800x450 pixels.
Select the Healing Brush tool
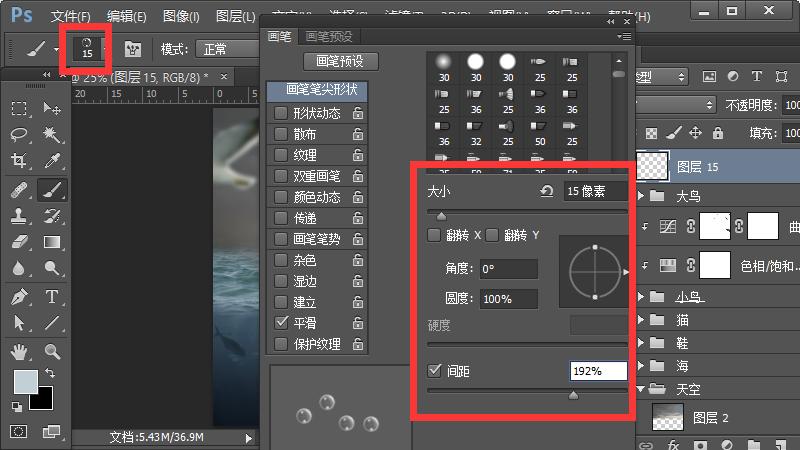[x=19, y=190]
